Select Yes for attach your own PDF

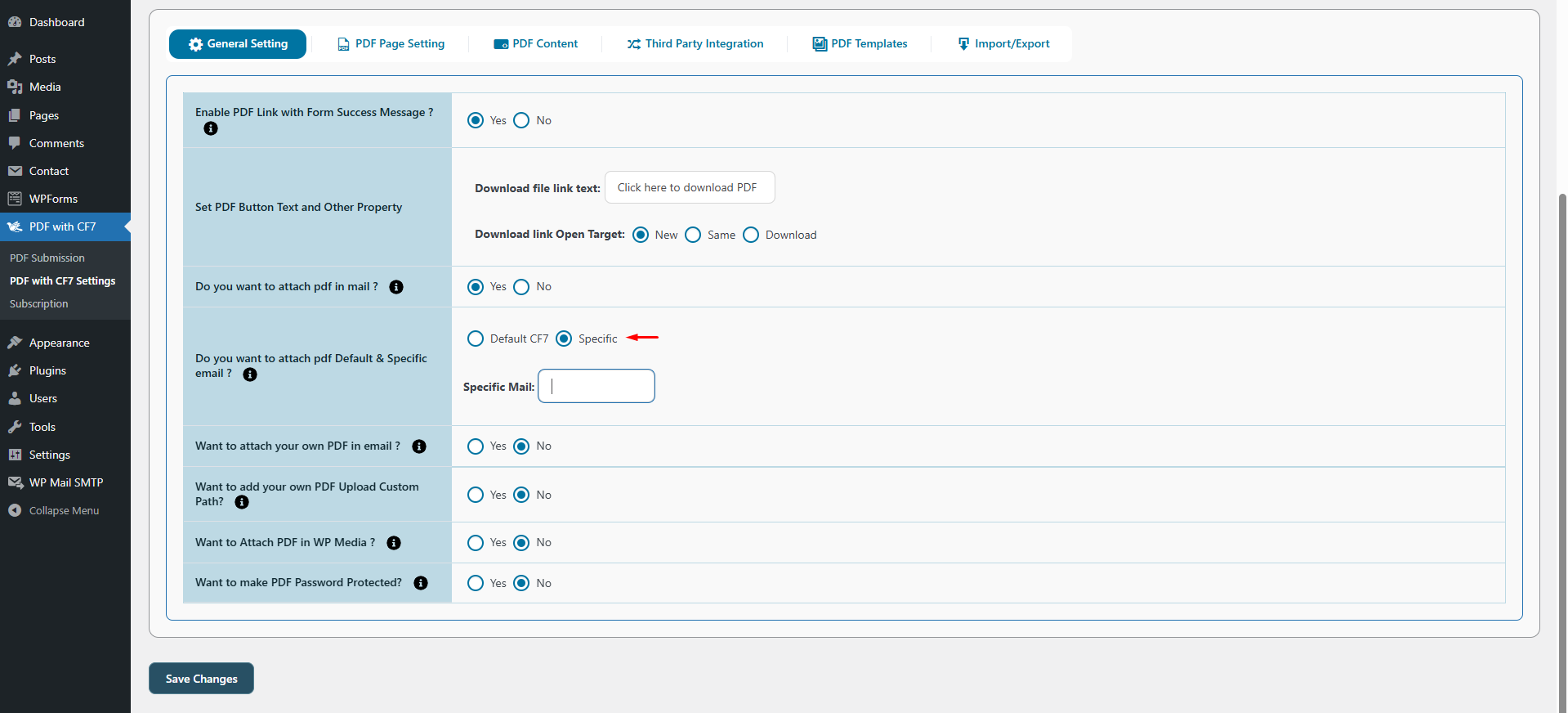476,446
